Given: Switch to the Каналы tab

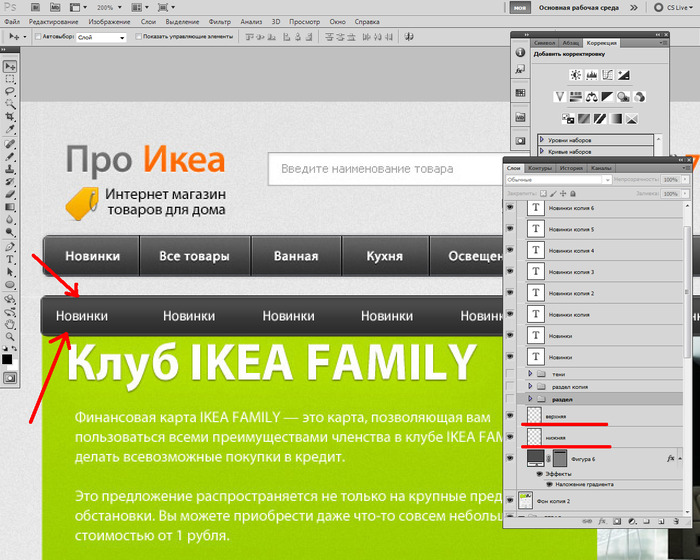Looking at the screenshot, I should [601, 168].
